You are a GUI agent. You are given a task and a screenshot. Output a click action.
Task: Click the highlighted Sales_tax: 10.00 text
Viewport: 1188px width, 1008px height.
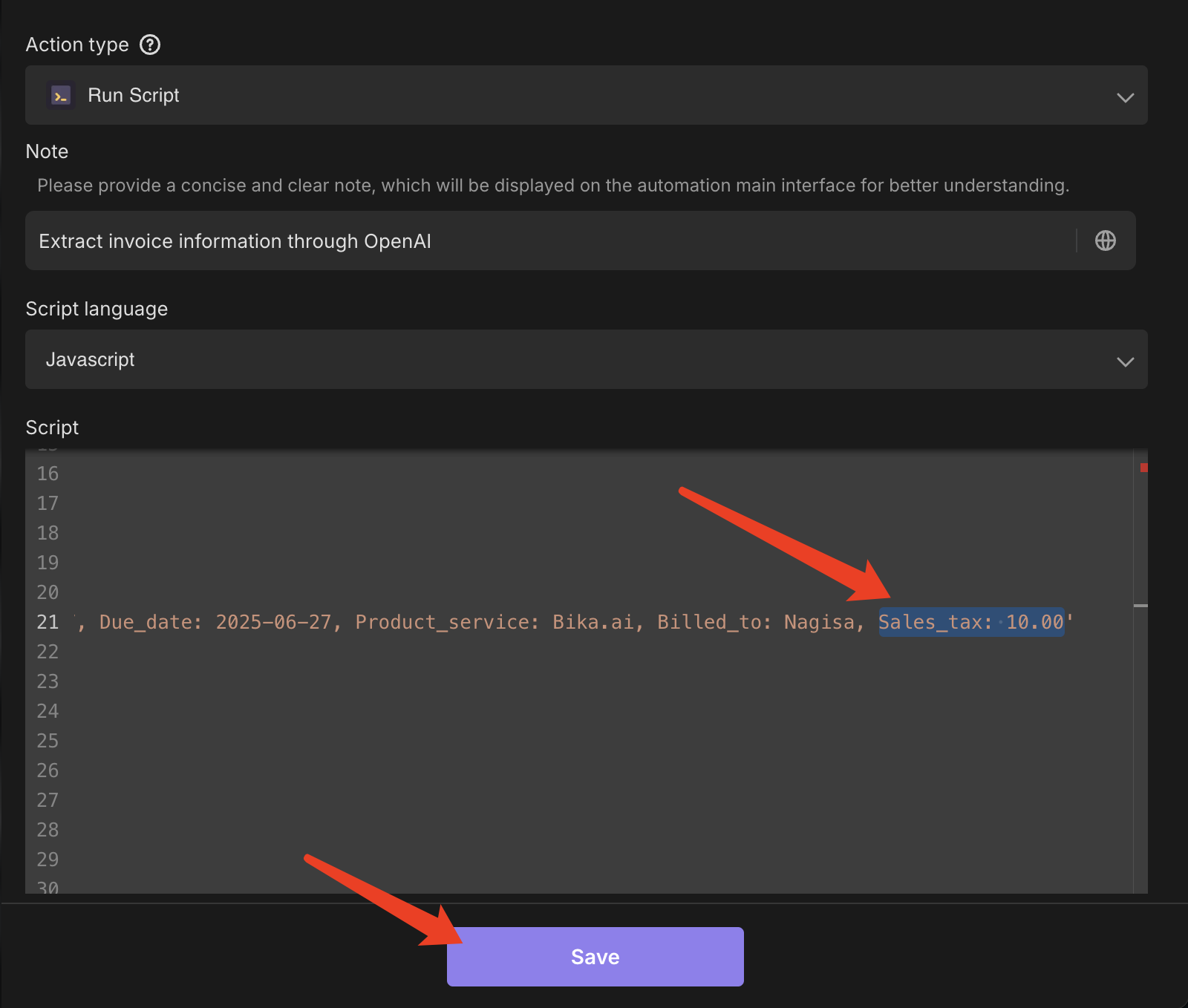(x=971, y=622)
